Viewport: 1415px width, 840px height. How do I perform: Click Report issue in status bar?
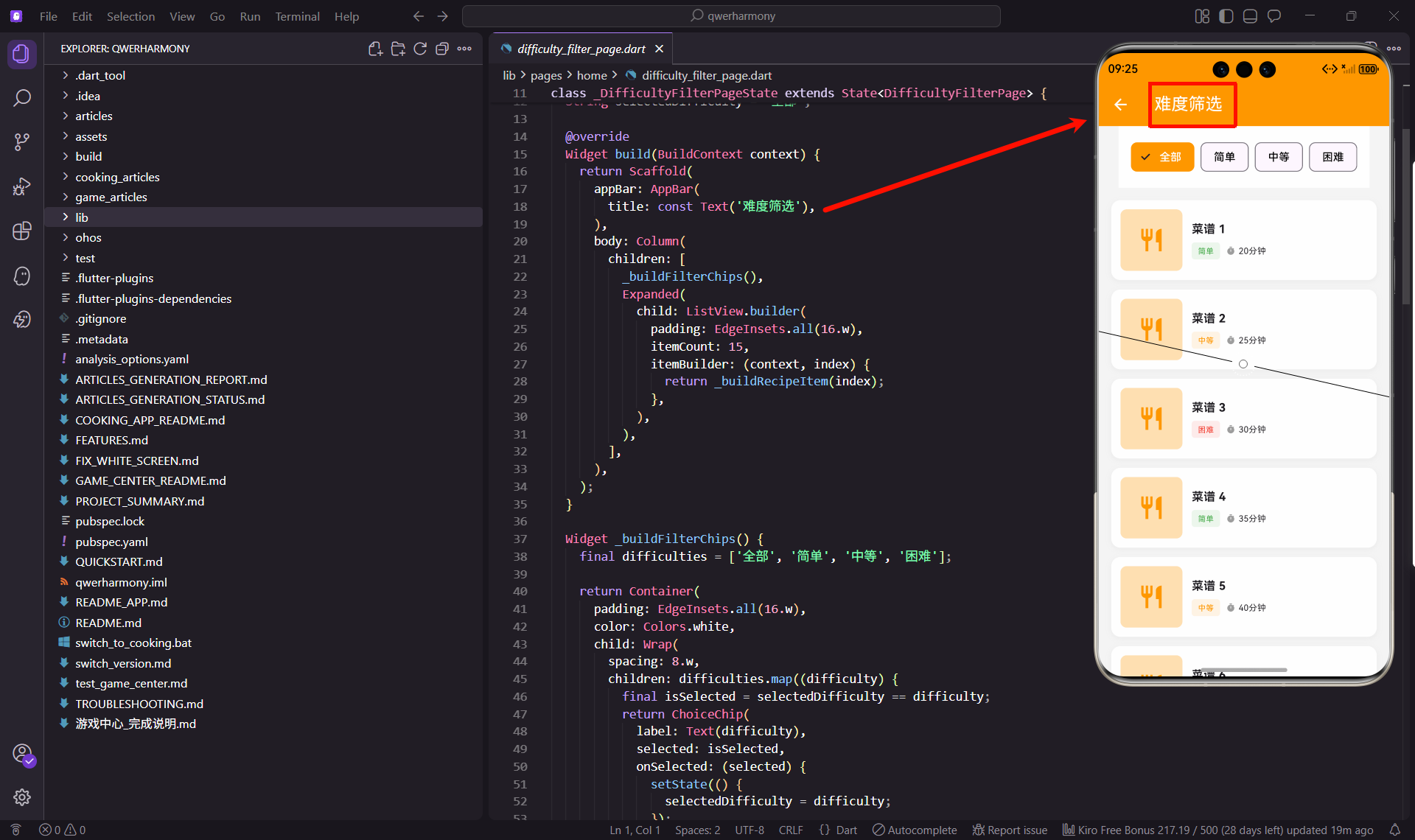(1010, 830)
